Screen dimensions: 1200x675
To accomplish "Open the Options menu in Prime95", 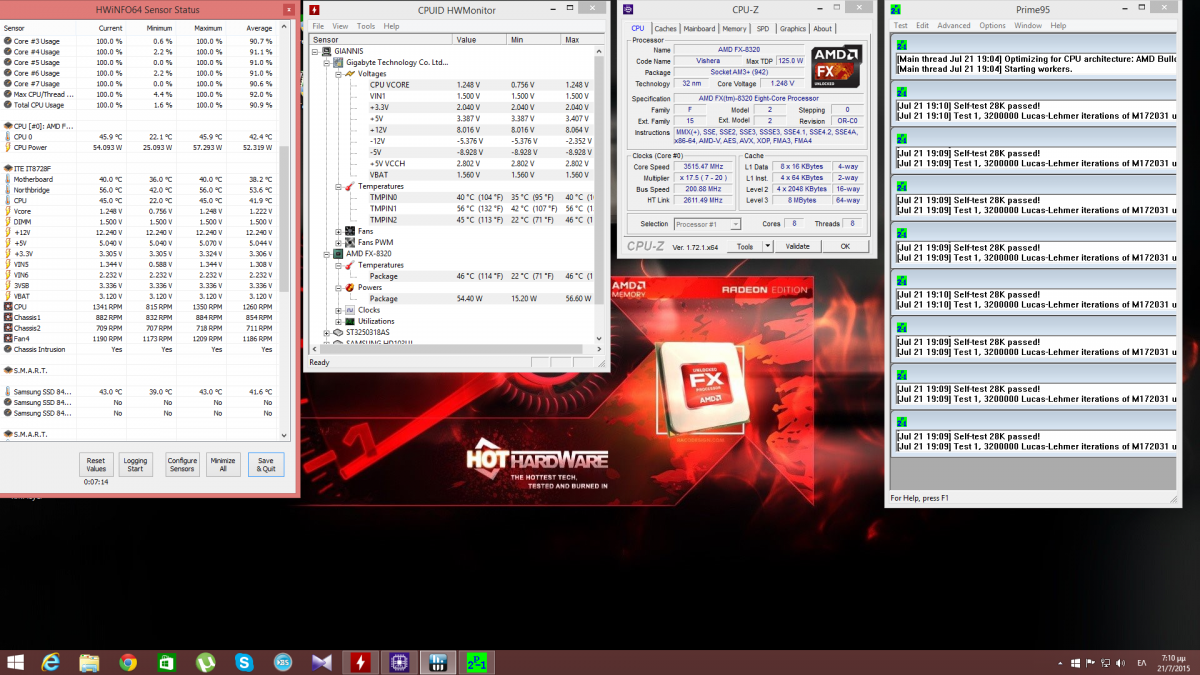I will pyautogui.click(x=993, y=25).
